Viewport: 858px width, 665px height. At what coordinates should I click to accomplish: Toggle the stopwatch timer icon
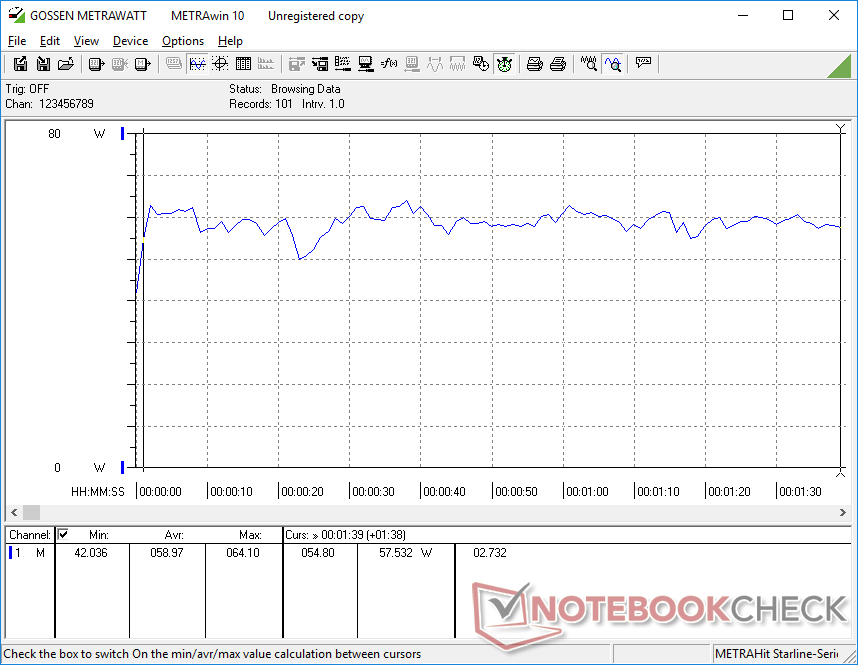click(x=504, y=64)
